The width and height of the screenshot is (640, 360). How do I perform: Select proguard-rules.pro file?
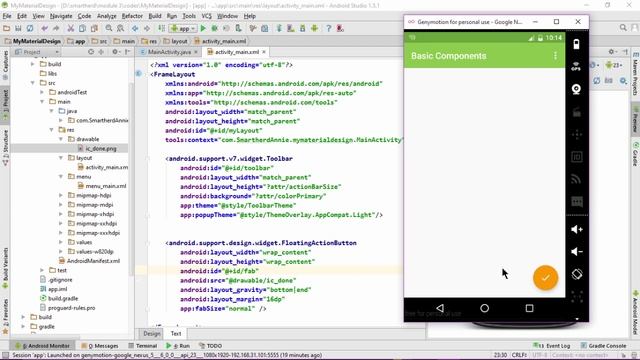click(67, 308)
